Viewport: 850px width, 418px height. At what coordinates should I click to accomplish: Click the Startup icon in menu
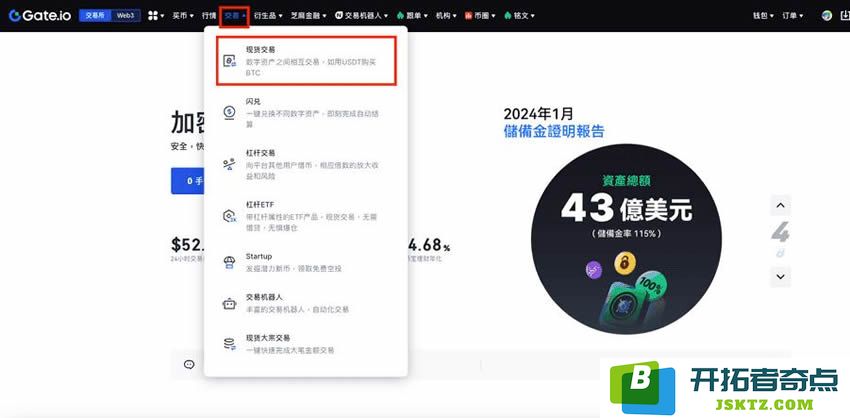point(229,263)
